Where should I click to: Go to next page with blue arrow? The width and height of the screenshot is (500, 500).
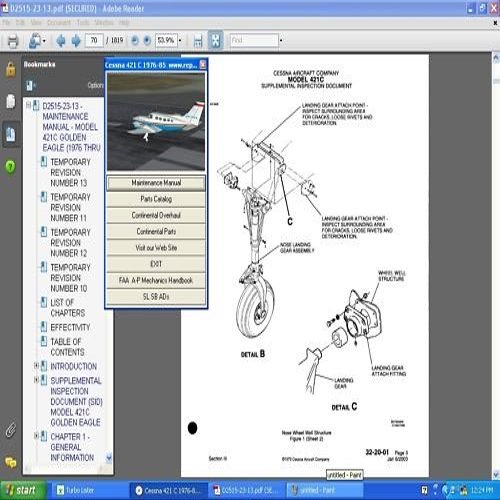(x=76, y=41)
